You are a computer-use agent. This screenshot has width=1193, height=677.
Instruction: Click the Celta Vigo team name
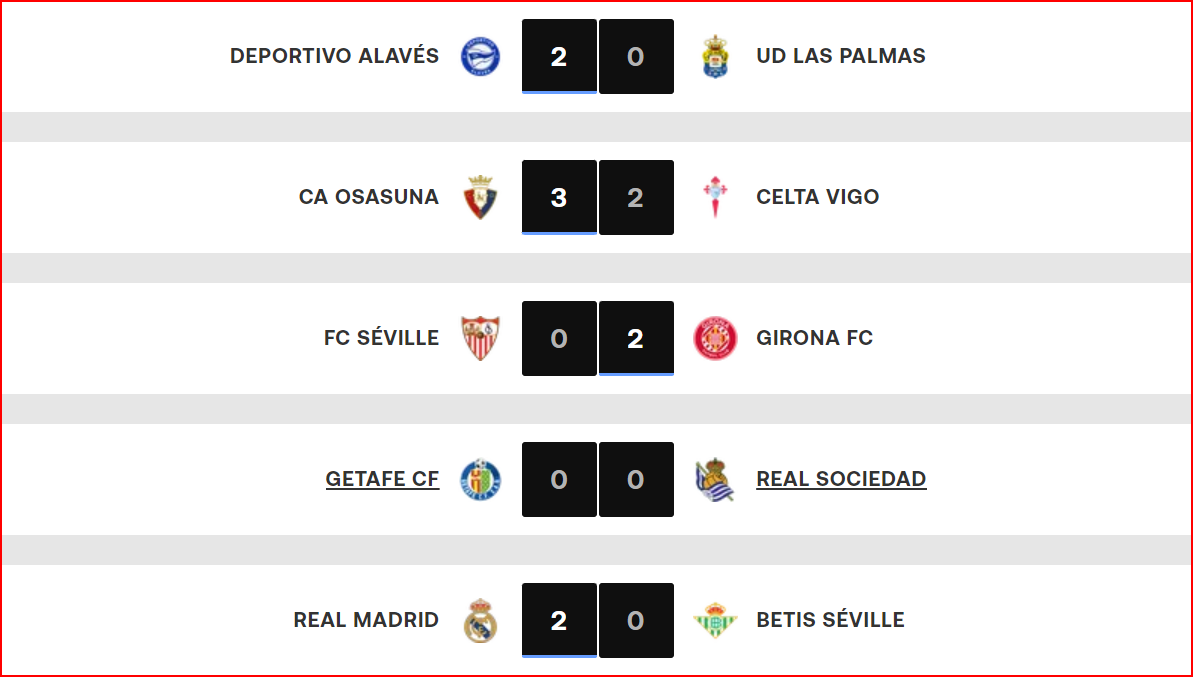coord(818,197)
